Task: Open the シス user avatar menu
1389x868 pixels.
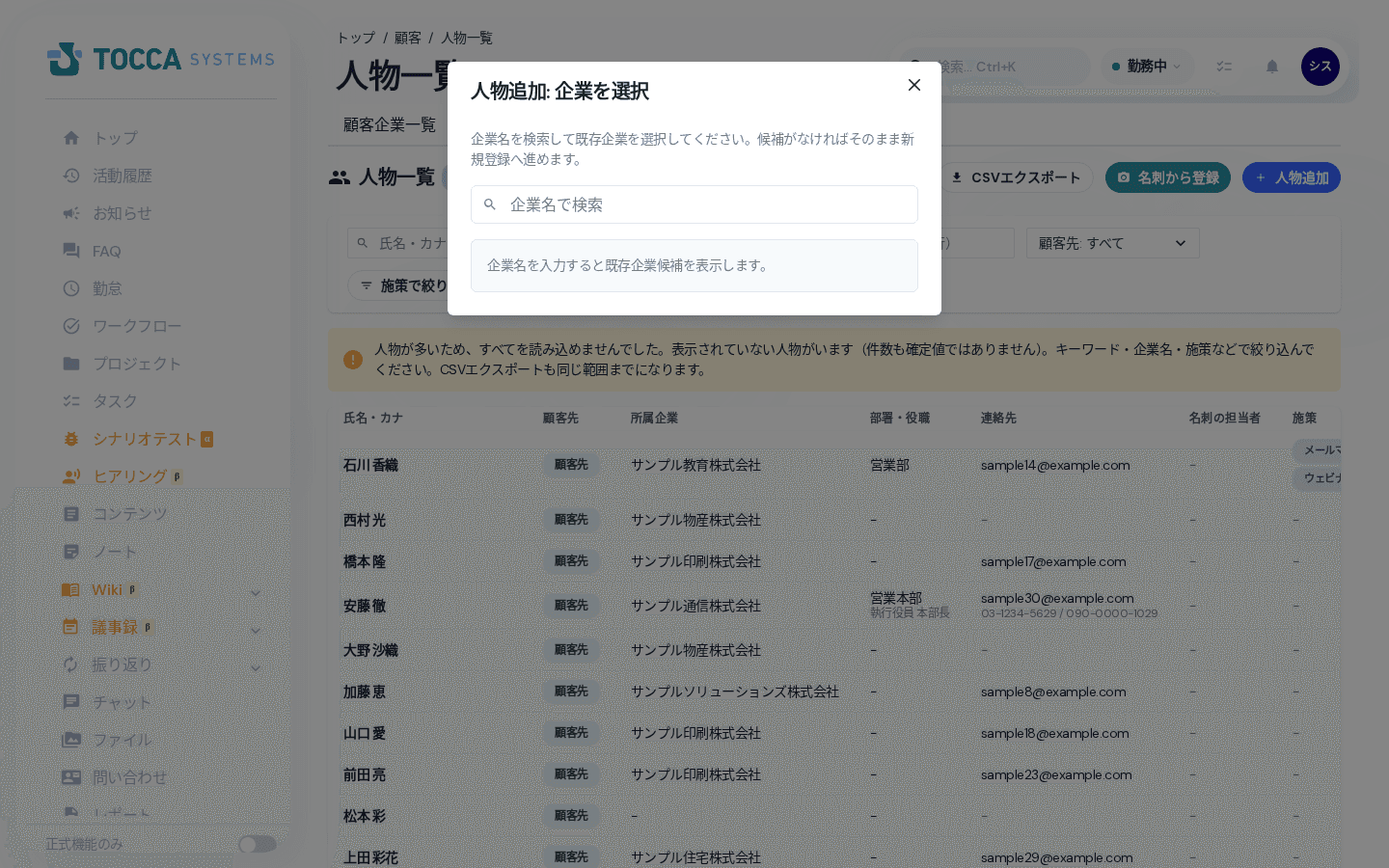Action: pyautogui.click(x=1321, y=67)
